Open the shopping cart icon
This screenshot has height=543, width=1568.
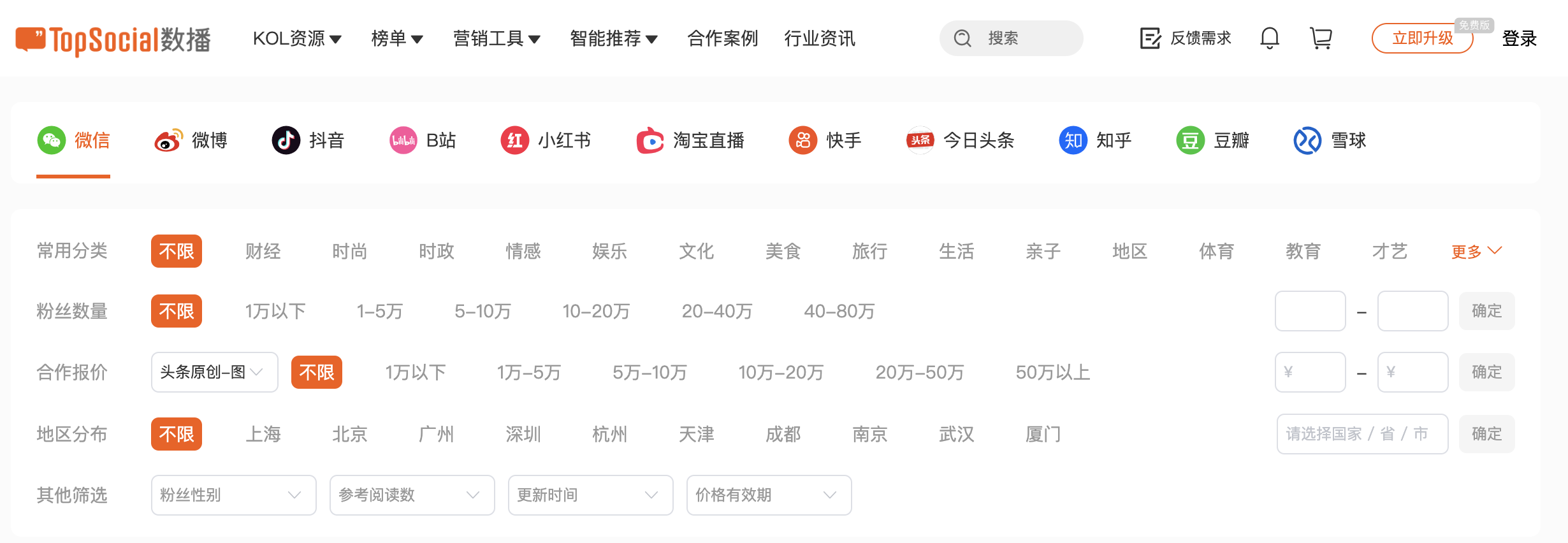1321,38
